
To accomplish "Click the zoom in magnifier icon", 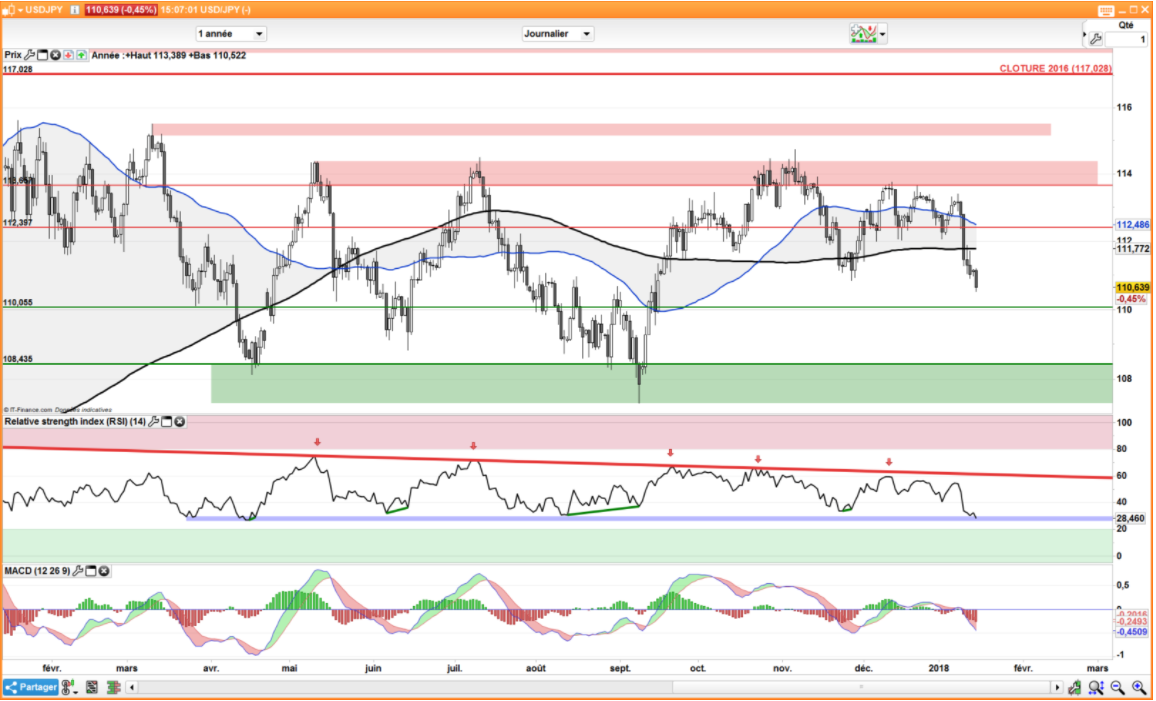I will (x=1138, y=688).
